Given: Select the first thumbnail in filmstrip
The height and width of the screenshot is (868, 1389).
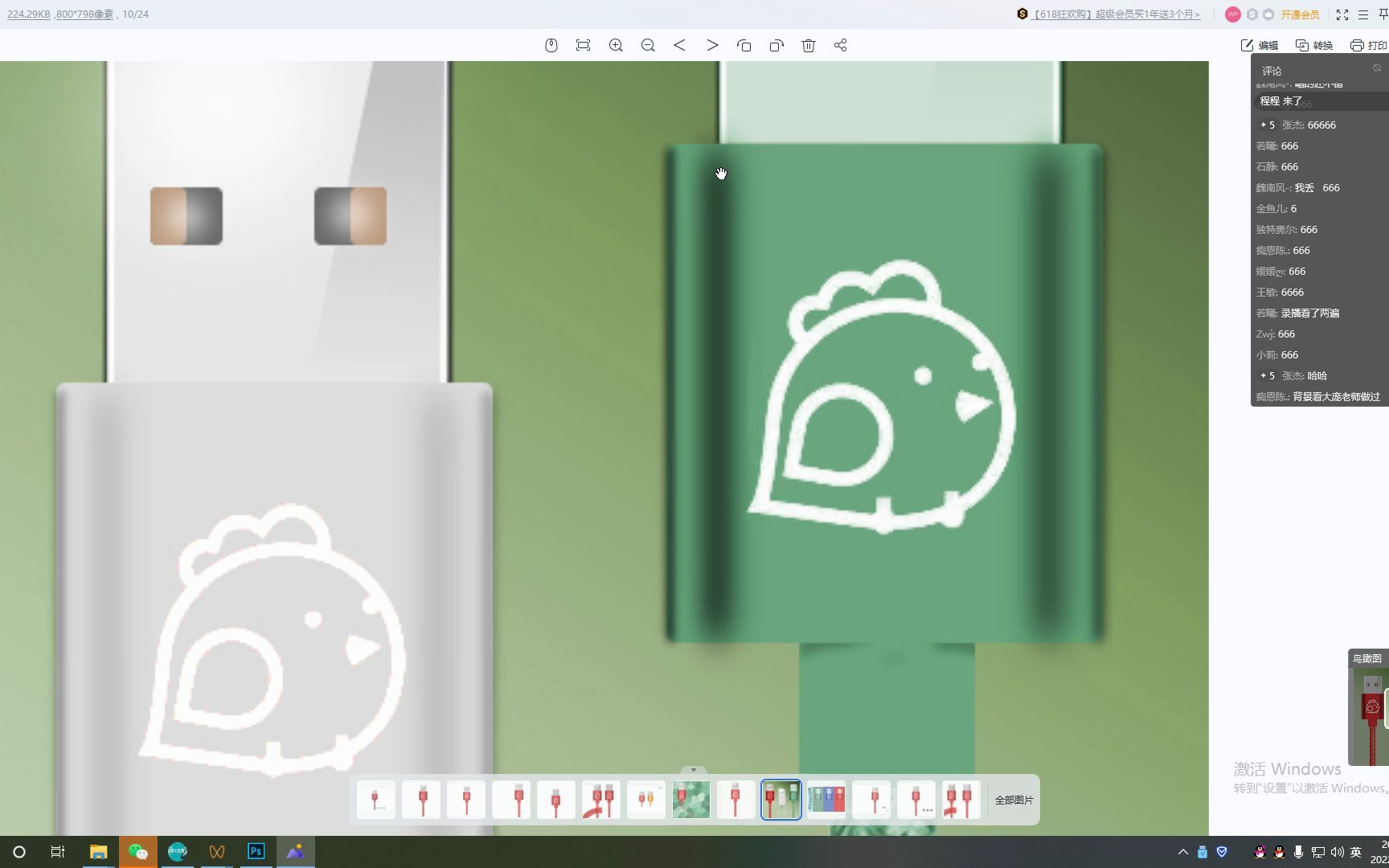Looking at the screenshot, I should point(376,800).
